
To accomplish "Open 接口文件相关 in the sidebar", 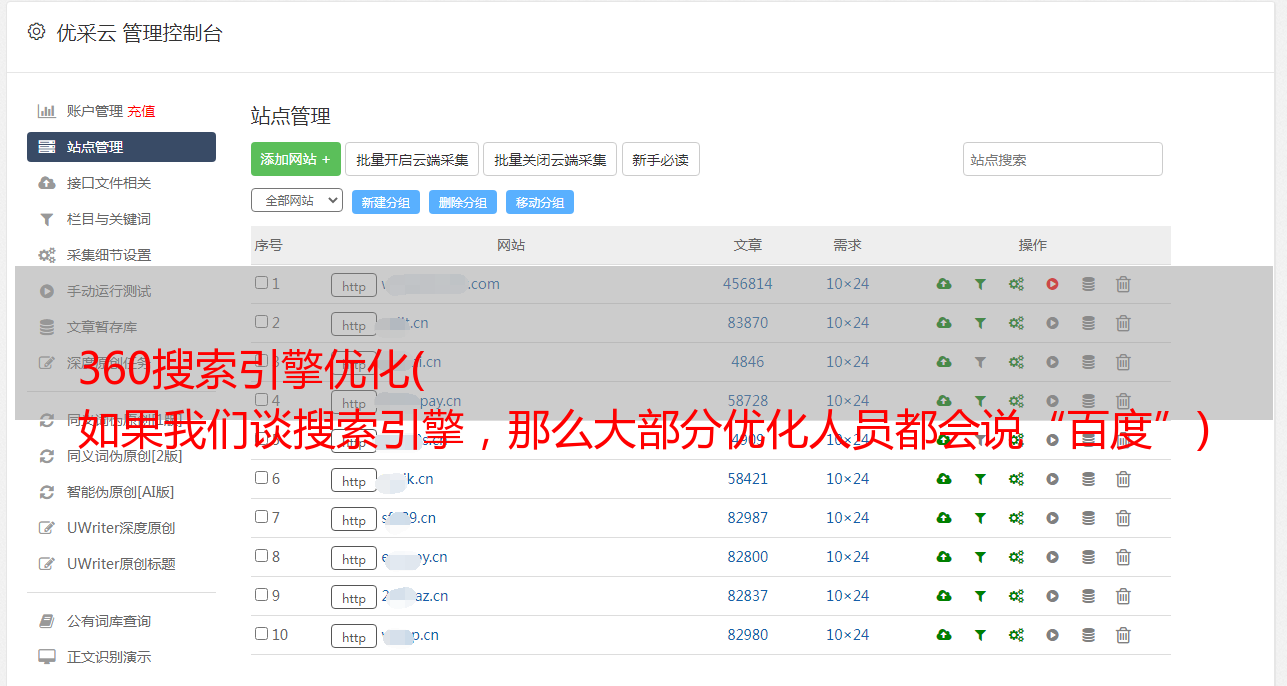I will [x=109, y=183].
